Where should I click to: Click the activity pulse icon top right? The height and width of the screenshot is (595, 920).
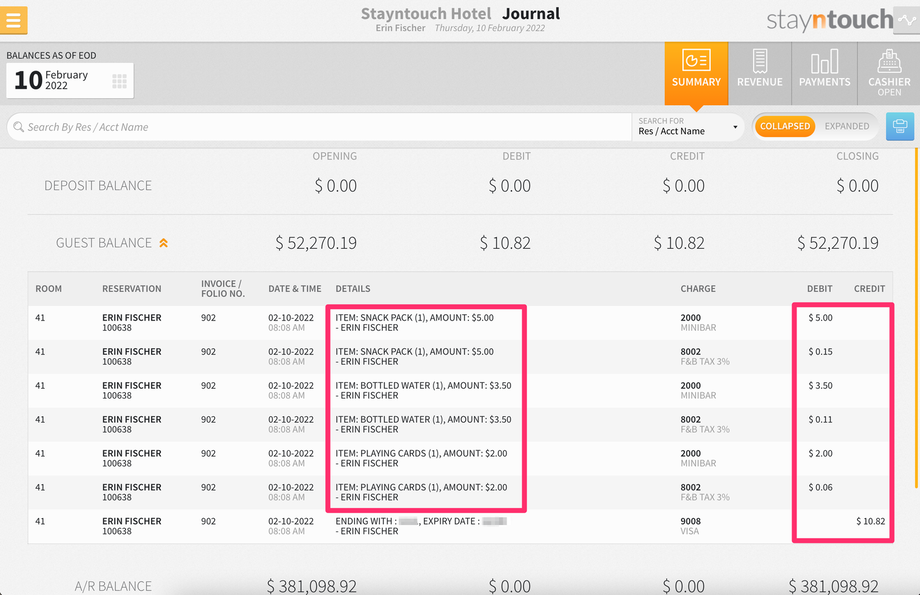907,20
